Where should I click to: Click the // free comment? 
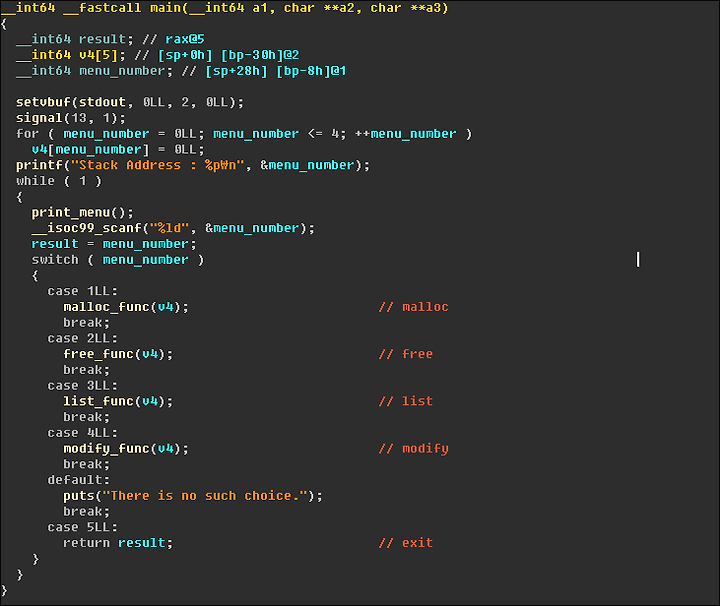click(x=406, y=354)
